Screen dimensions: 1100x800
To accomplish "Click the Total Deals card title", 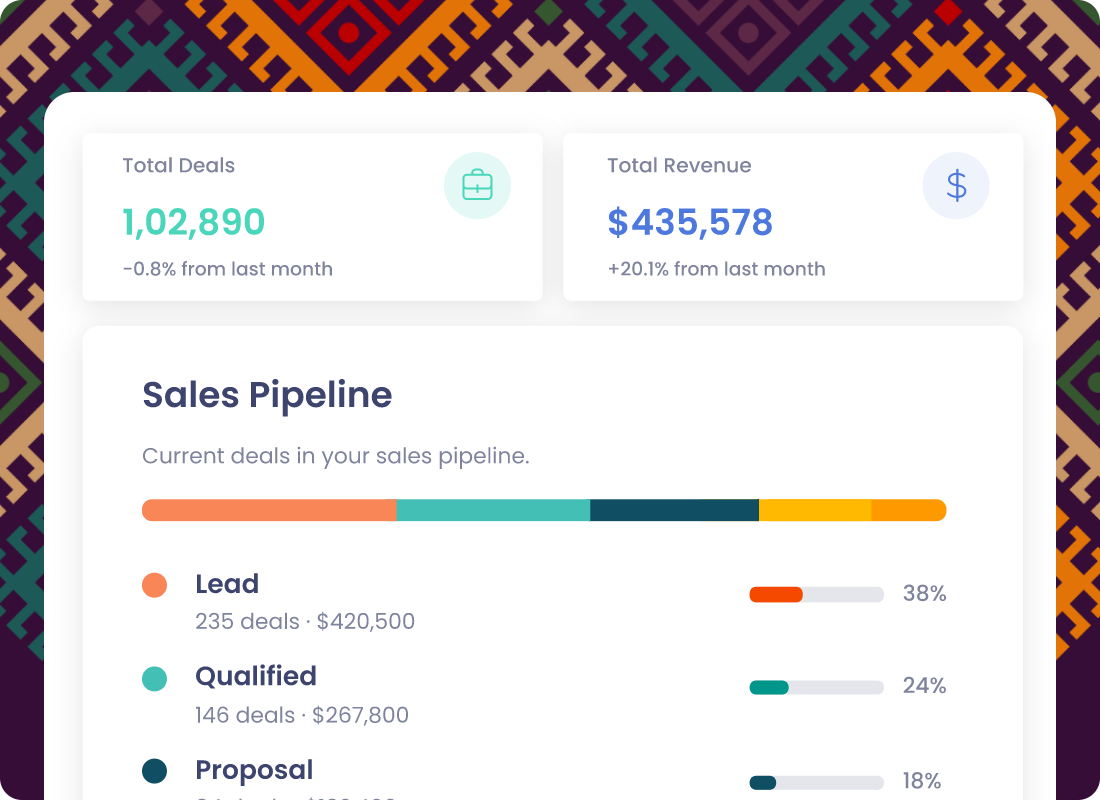I will point(179,166).
